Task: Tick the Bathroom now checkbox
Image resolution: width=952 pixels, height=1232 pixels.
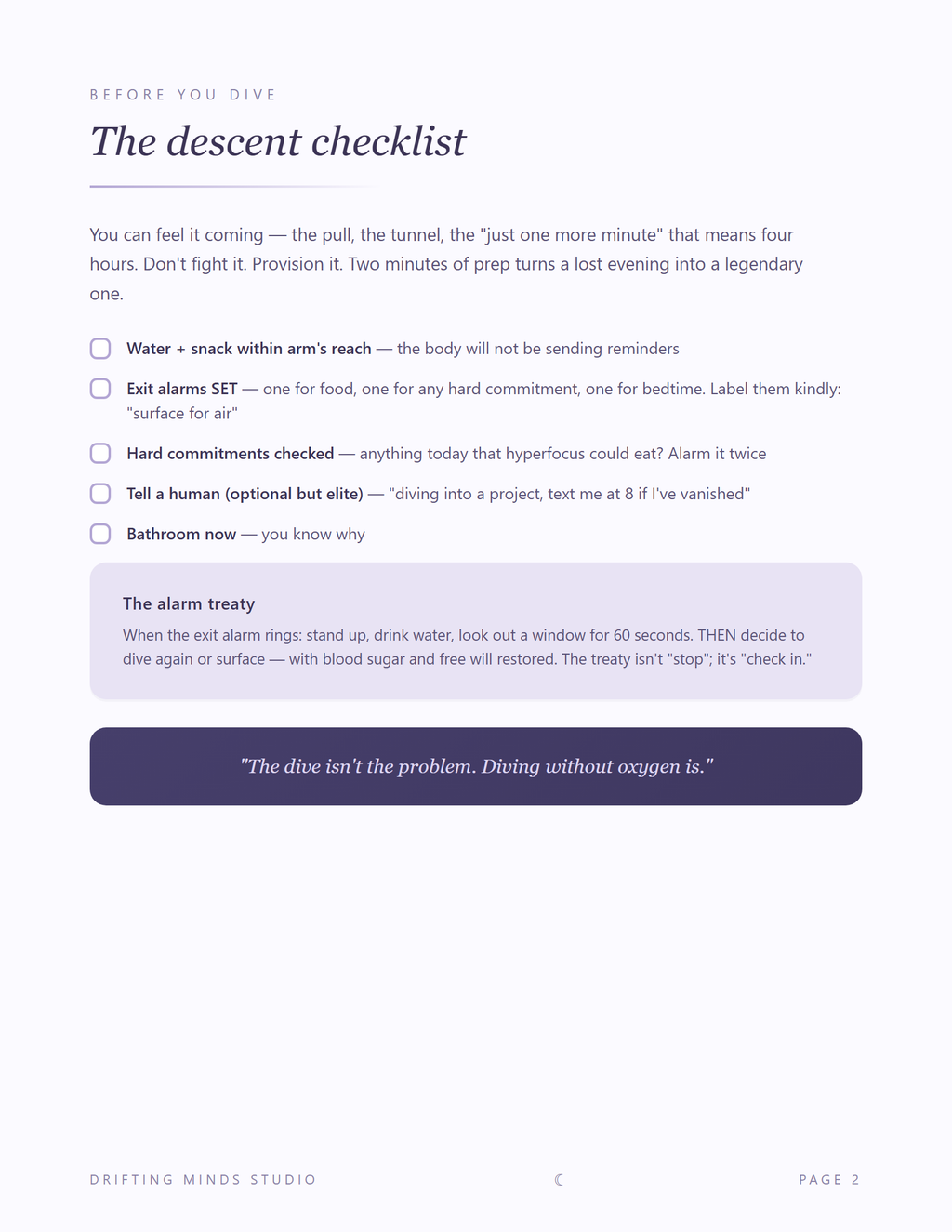Action: (100, 534)
